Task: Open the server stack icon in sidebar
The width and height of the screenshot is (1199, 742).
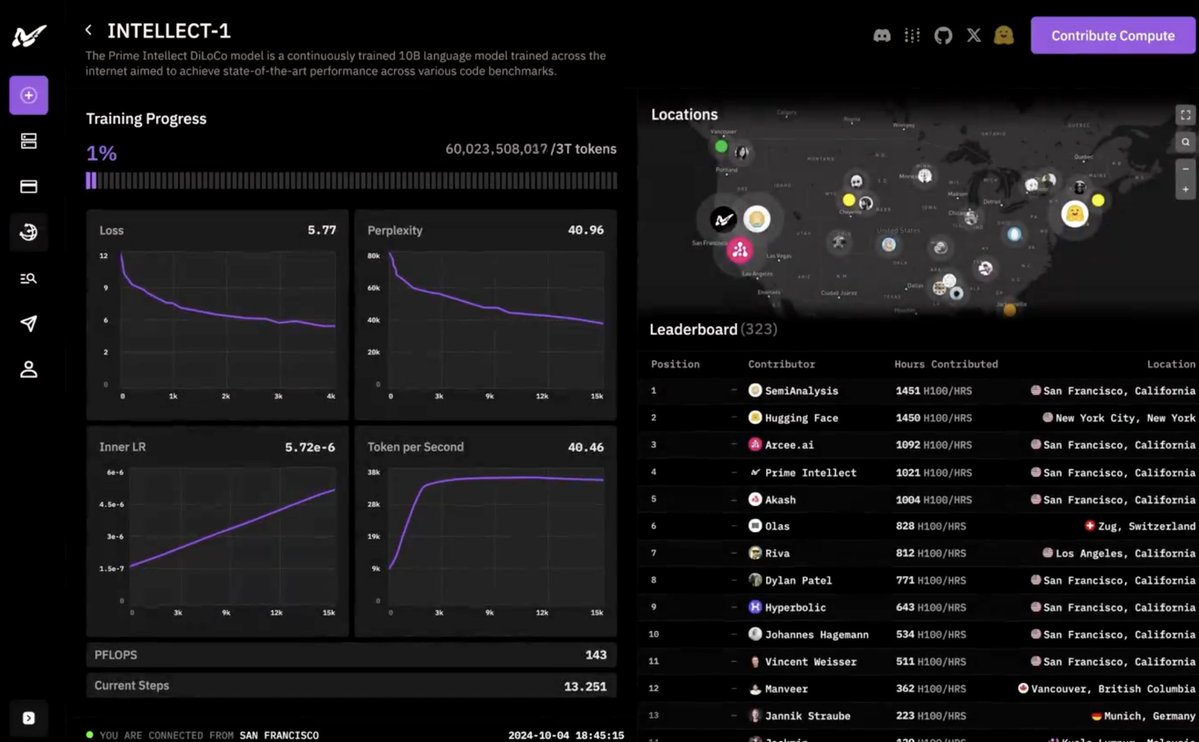Action: click(29, 141)
